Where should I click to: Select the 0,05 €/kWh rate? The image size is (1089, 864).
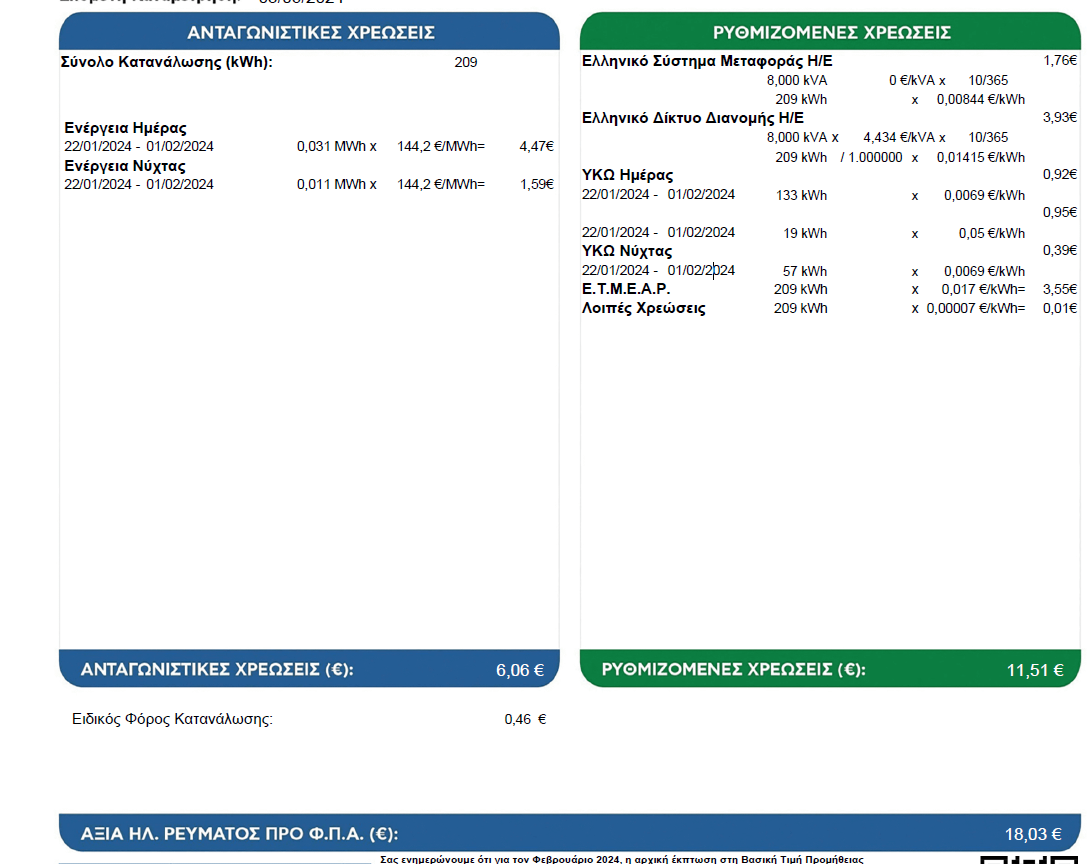(x=992, y=233)
